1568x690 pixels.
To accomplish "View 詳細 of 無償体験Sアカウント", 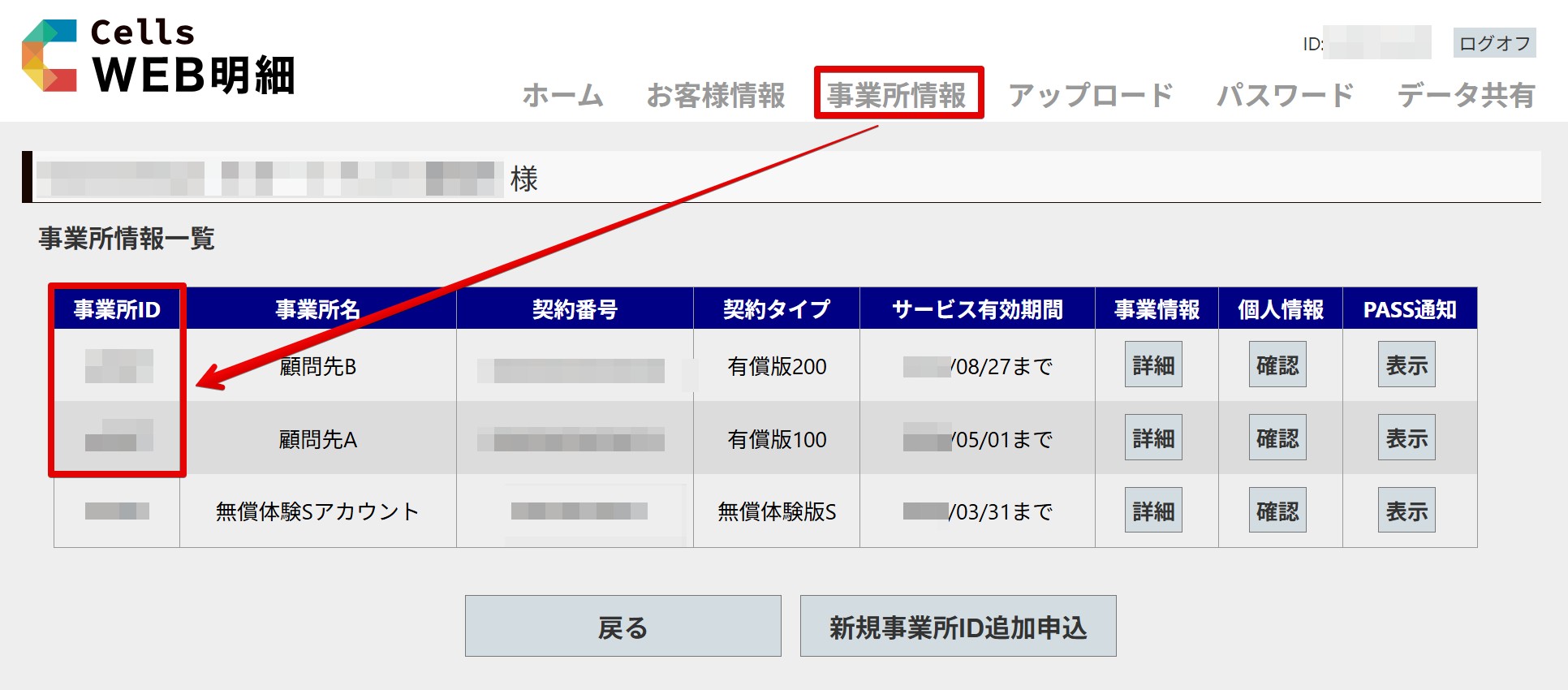I will (1153, 511).
